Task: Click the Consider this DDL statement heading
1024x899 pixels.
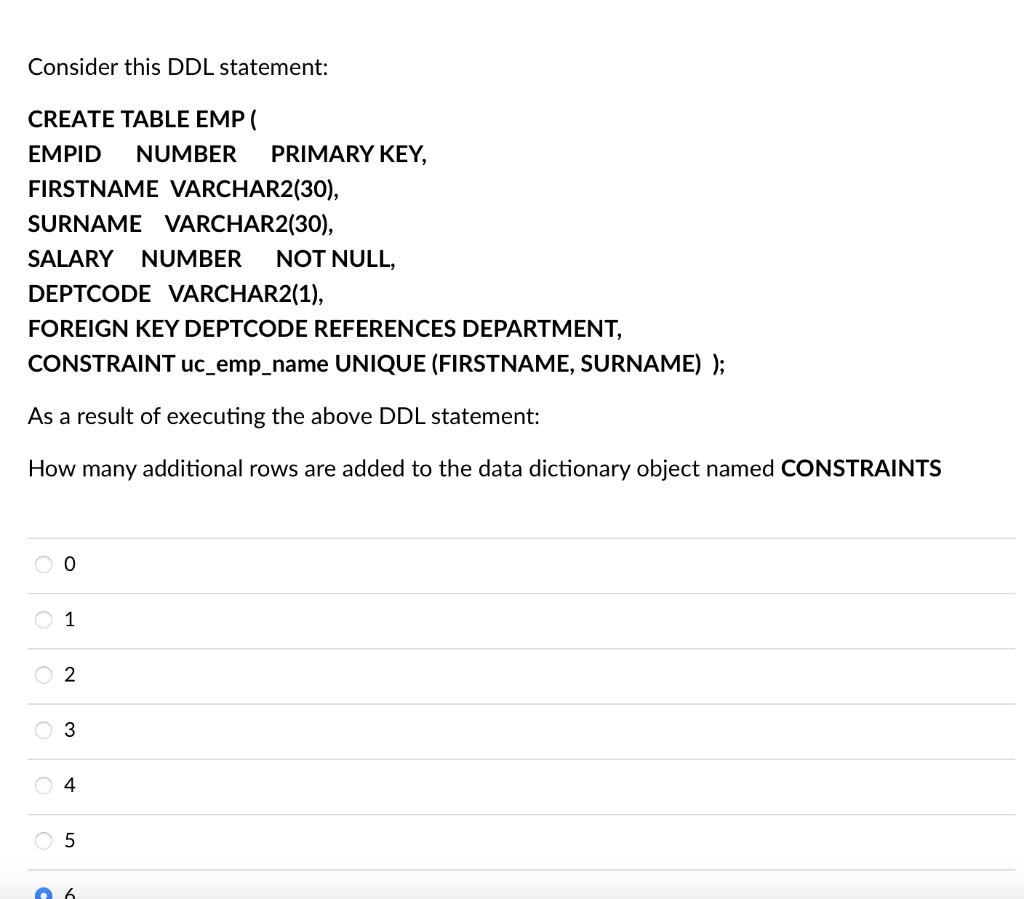Action: tap(178, 67)
